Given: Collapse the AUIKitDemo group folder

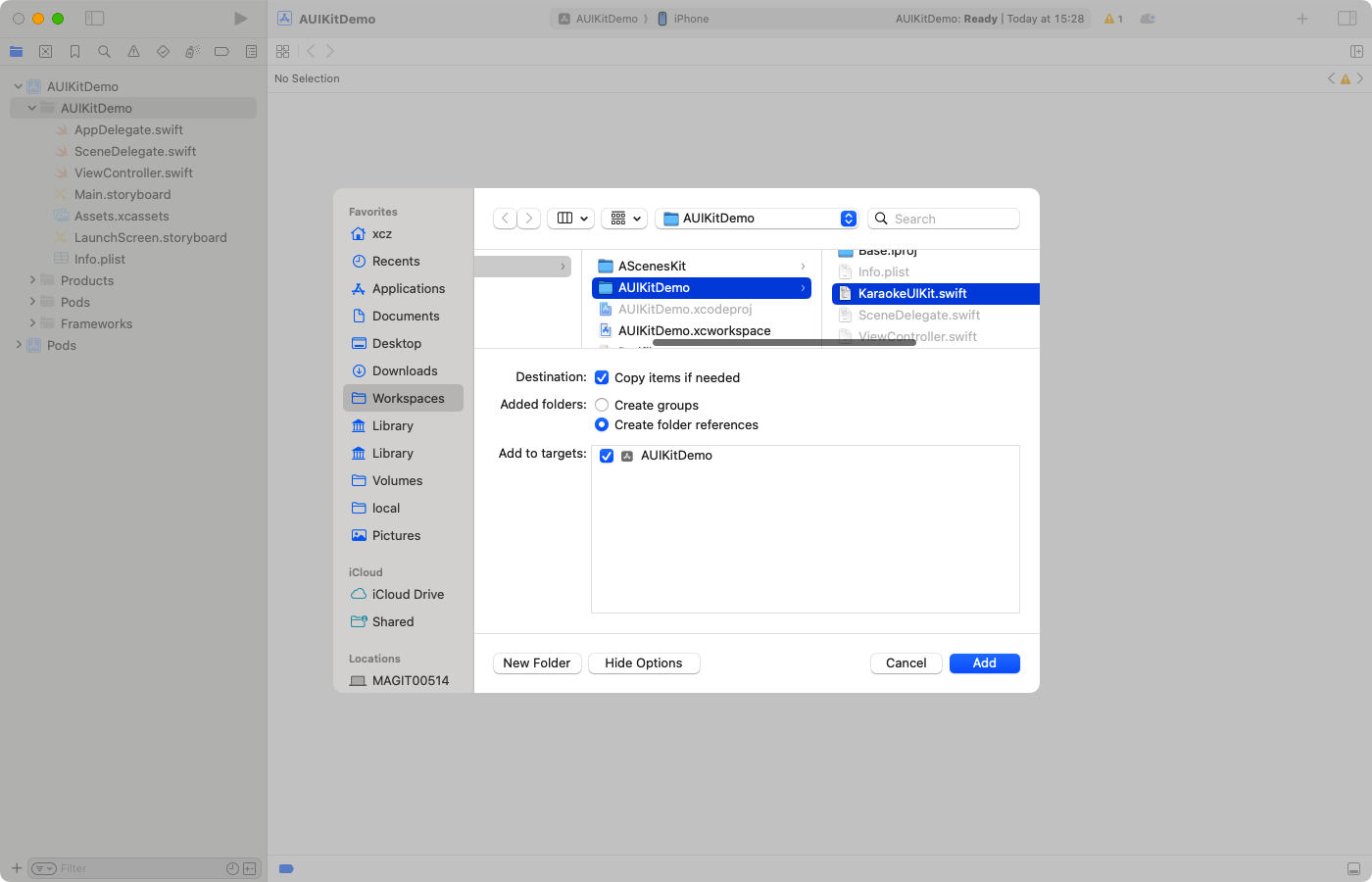Looking at the screenshot, I should (31, 108).
